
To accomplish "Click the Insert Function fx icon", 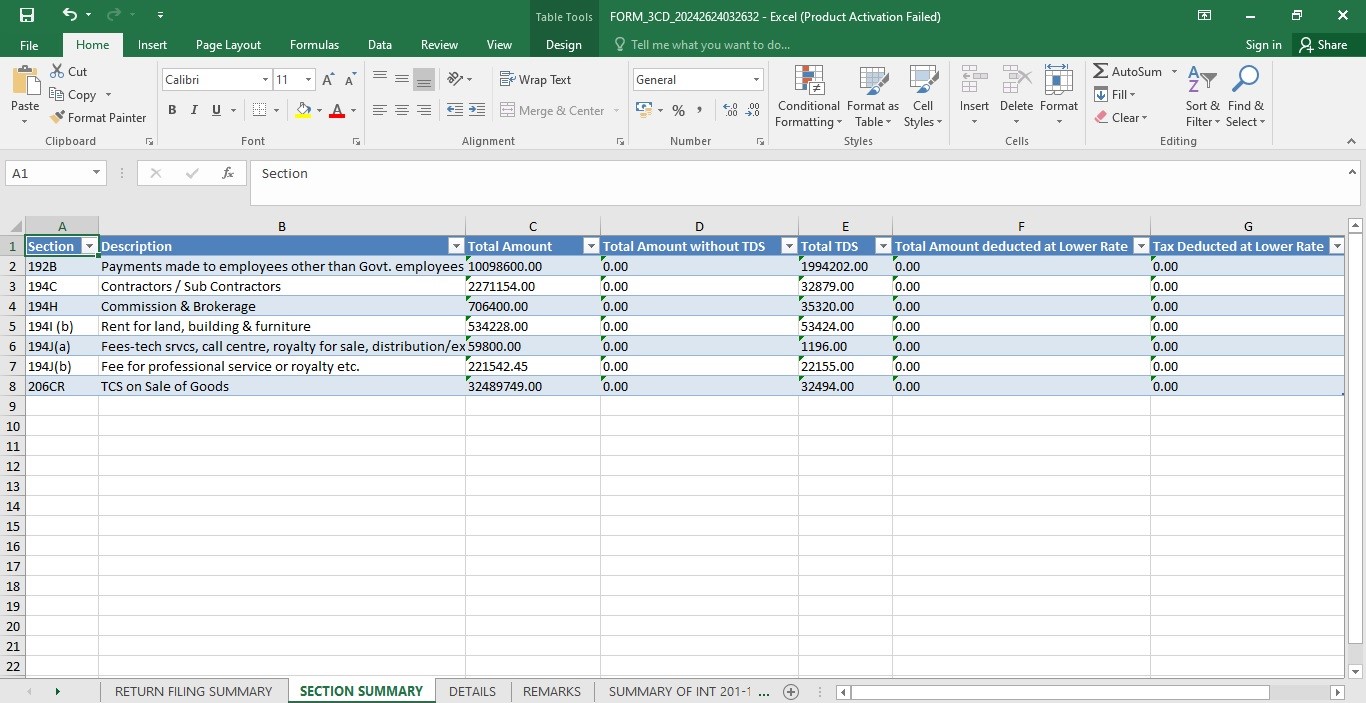I will coord(228,173).
